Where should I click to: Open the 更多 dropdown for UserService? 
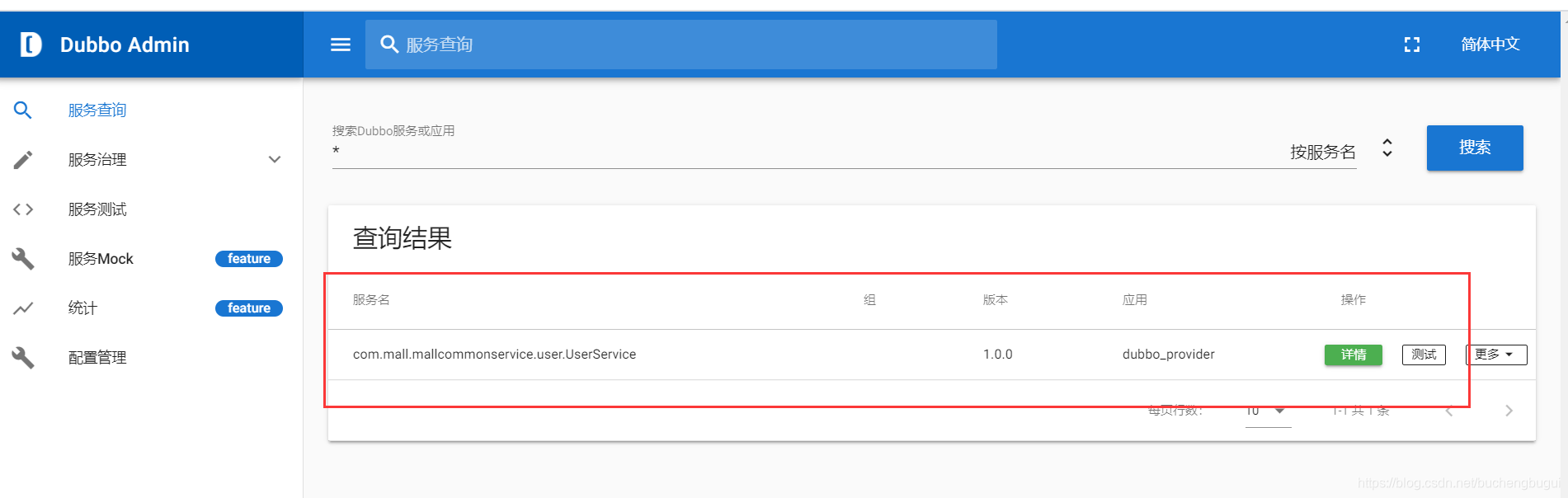[1496, 355]
